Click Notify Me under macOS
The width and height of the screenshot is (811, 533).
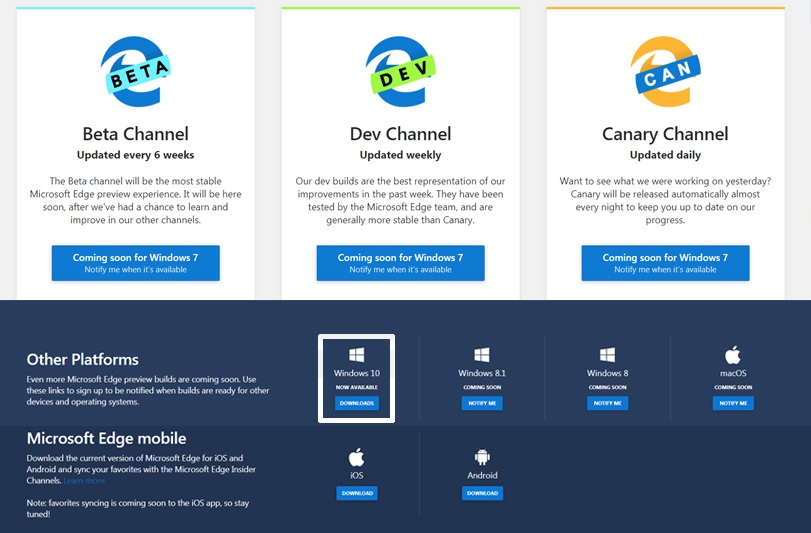coord(733,403)
